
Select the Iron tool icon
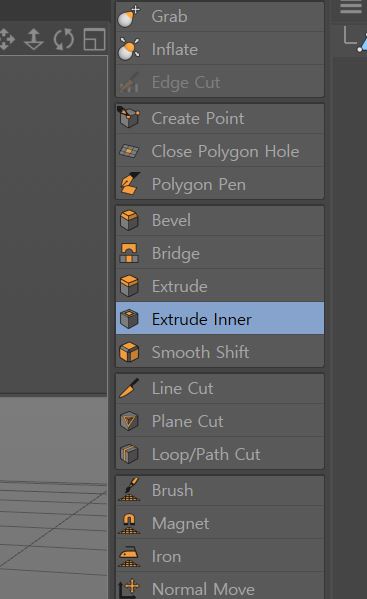point(129,557)
